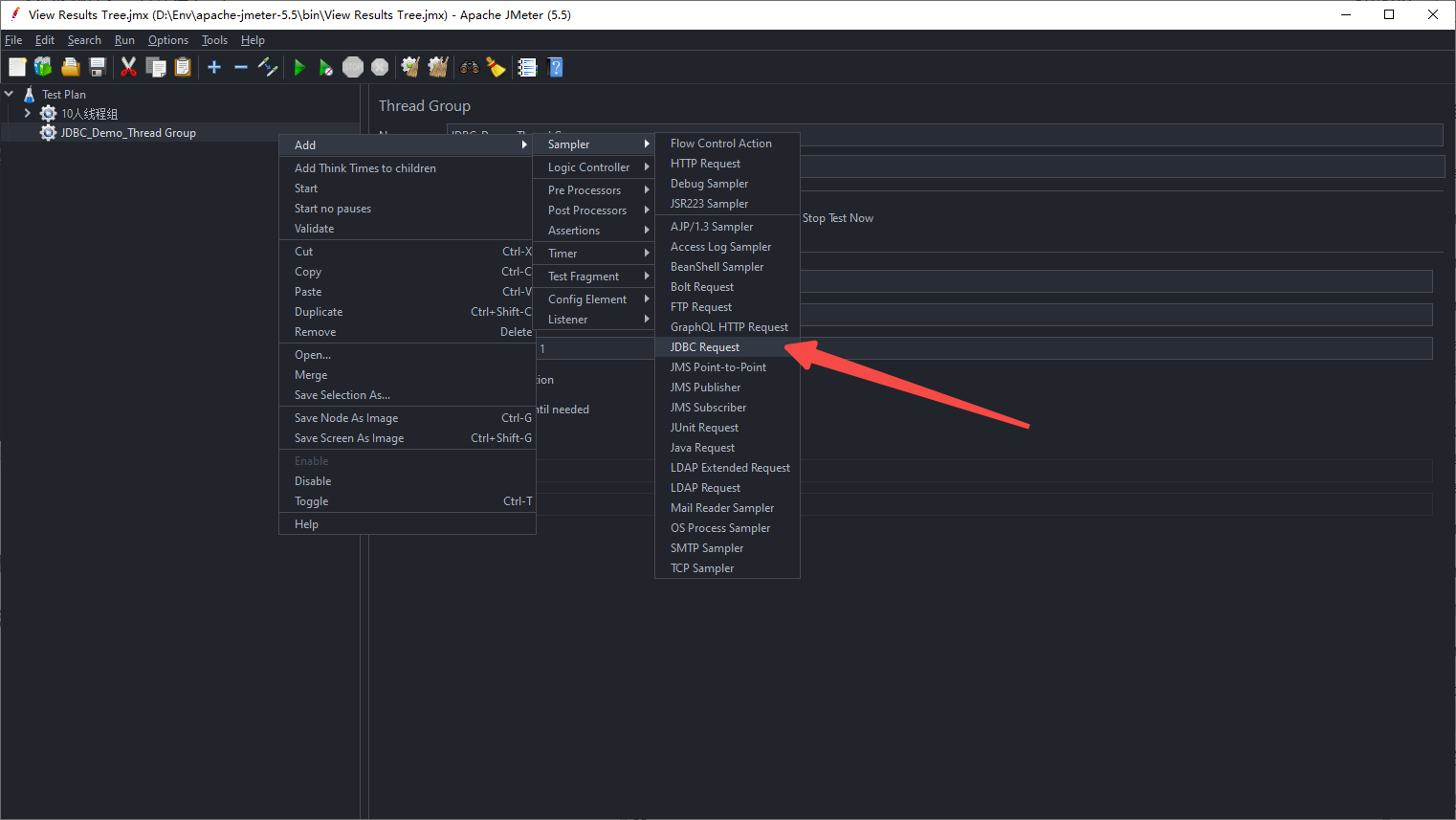Screen dimensions: 1456x820
Task: Select the Stop Test Now option
Action: click(837, 218)
